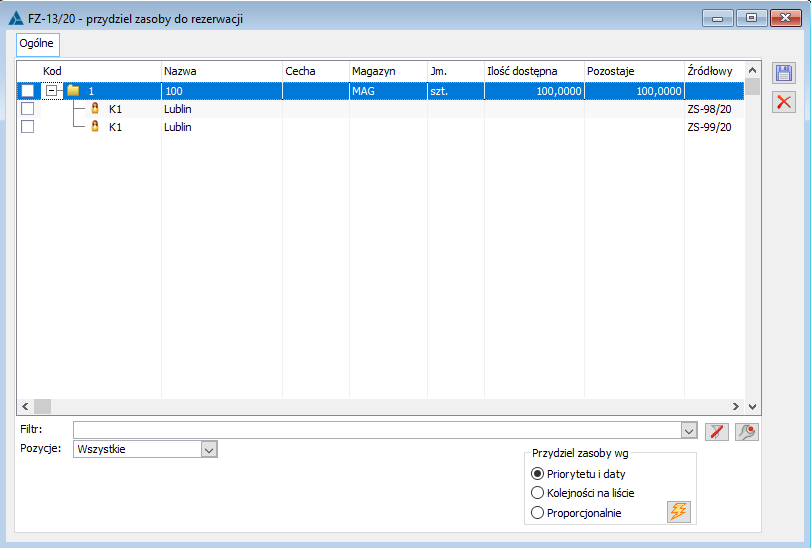Click the vertical scrollbar down arrow

[753, 406]
